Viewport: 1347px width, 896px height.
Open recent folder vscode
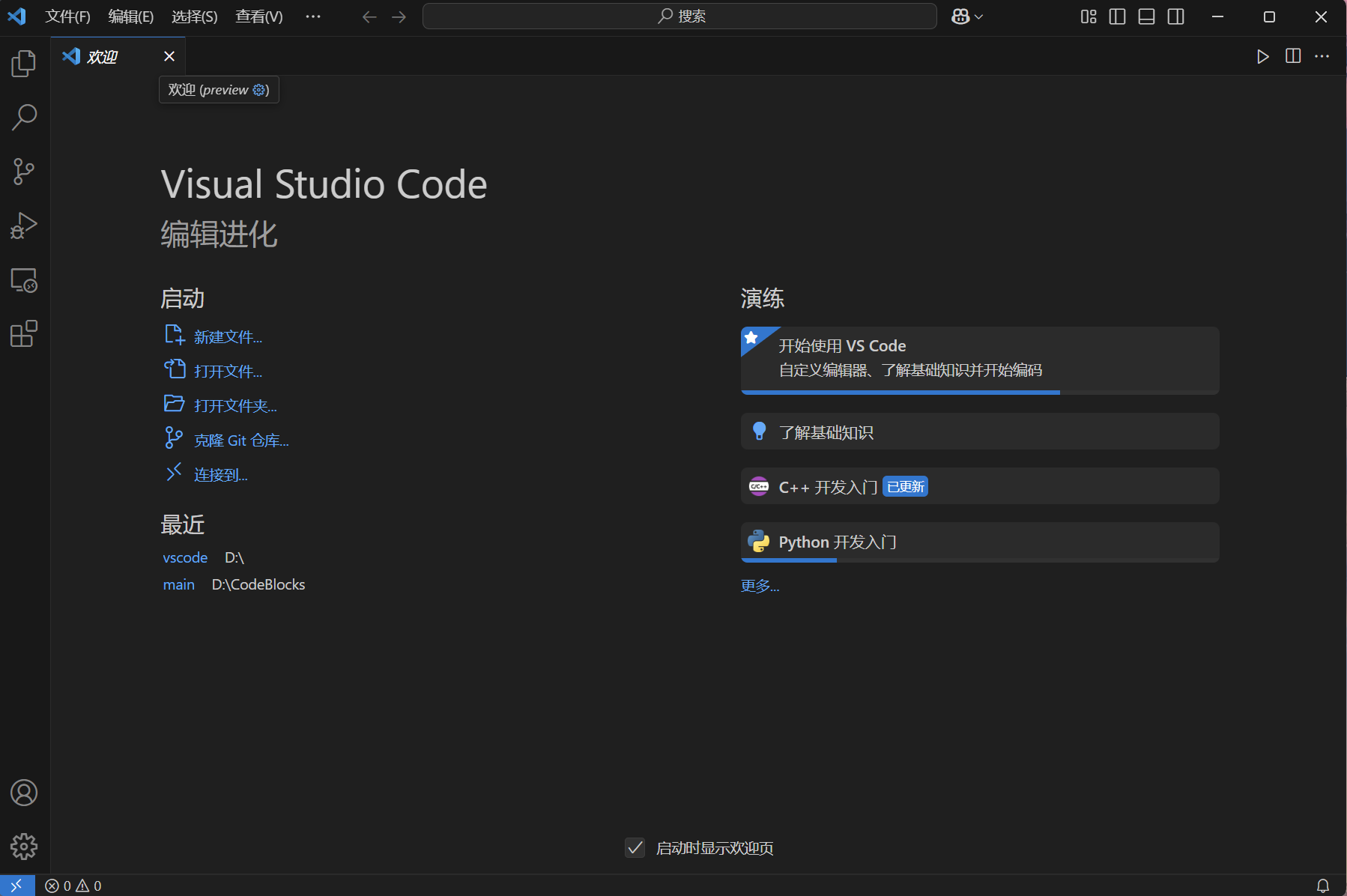[x=185, y=557]
